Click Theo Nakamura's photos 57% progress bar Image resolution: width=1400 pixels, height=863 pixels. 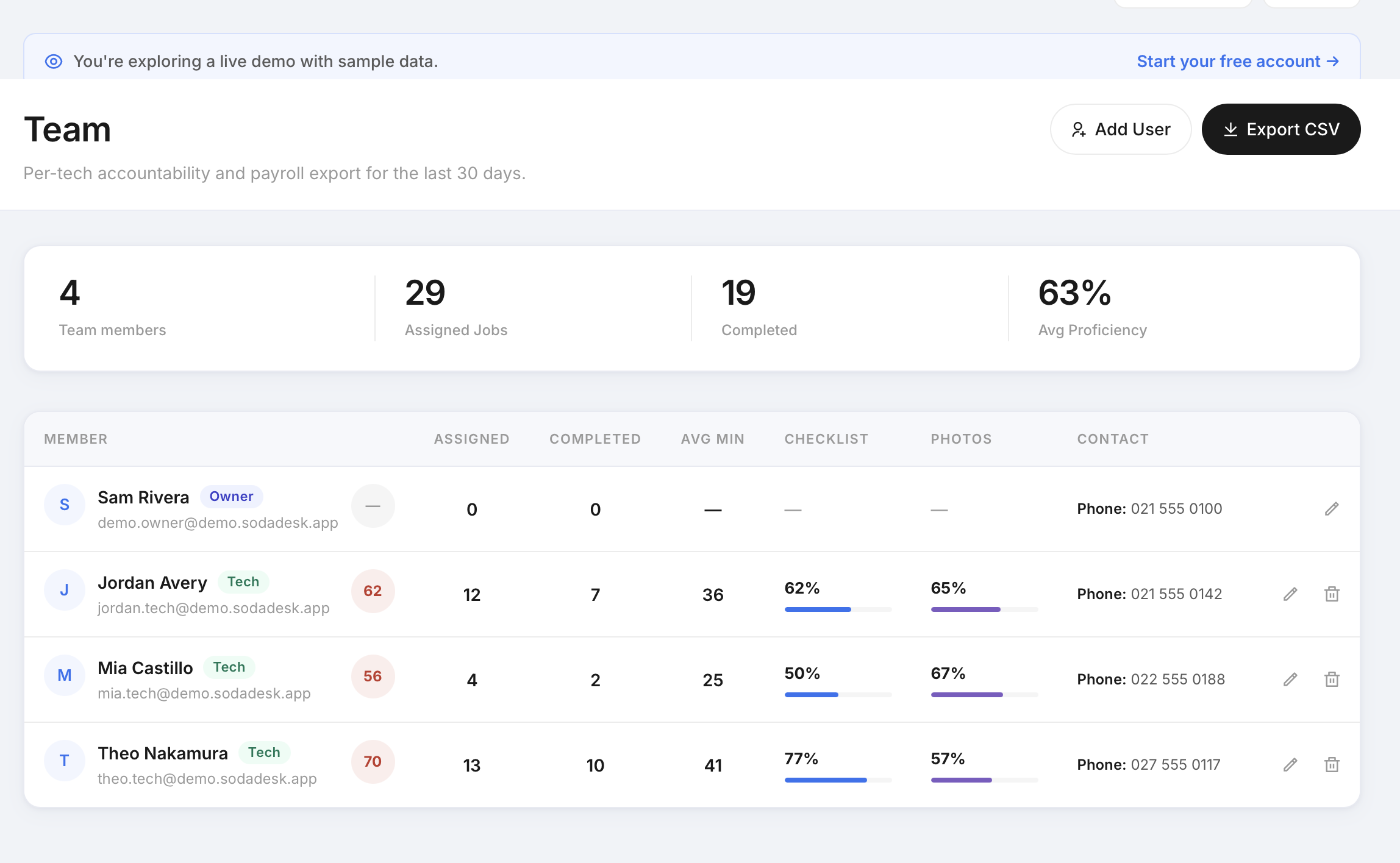(x=984, y=780)
